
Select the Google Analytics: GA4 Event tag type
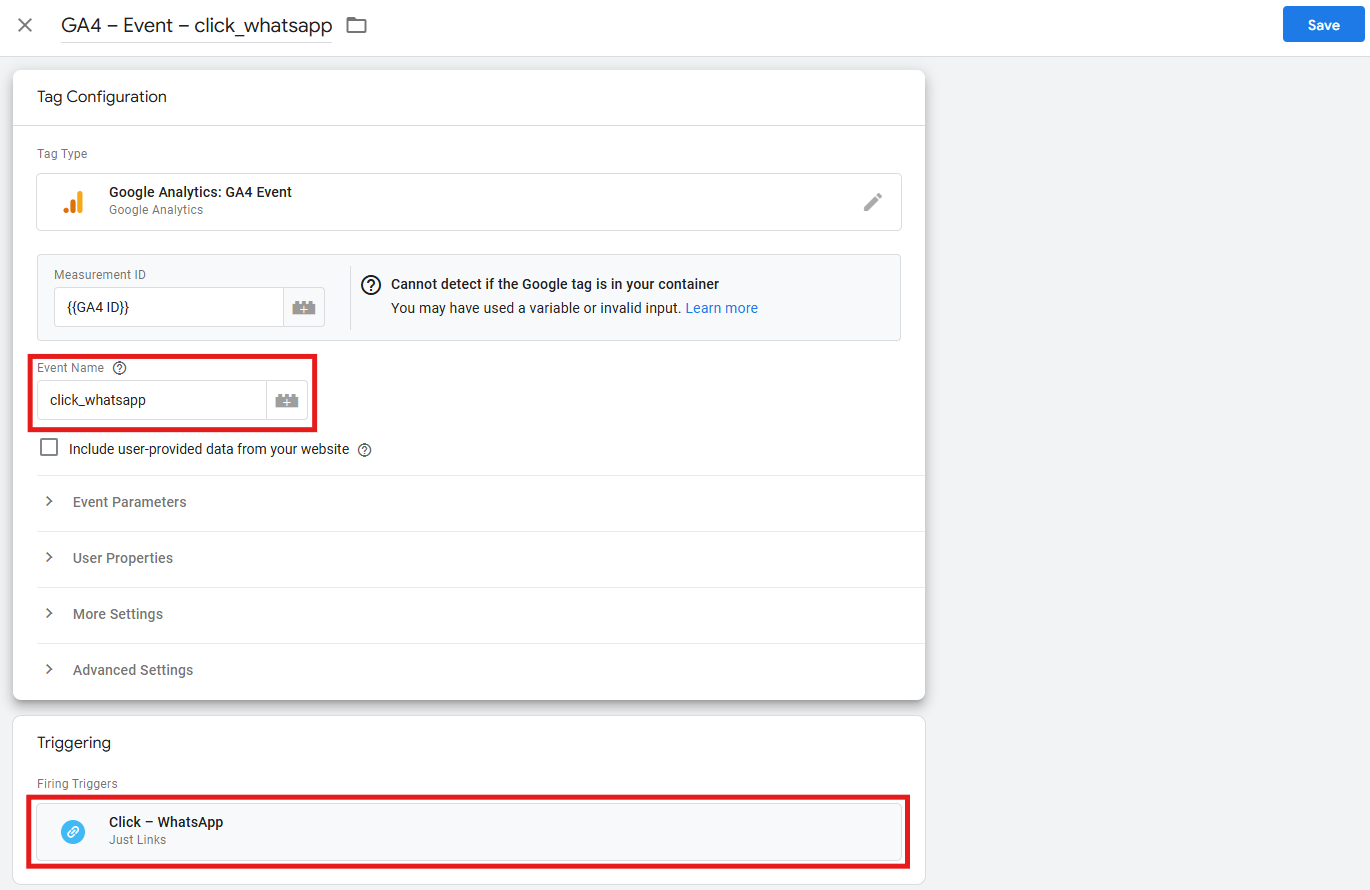coord(469,202)
